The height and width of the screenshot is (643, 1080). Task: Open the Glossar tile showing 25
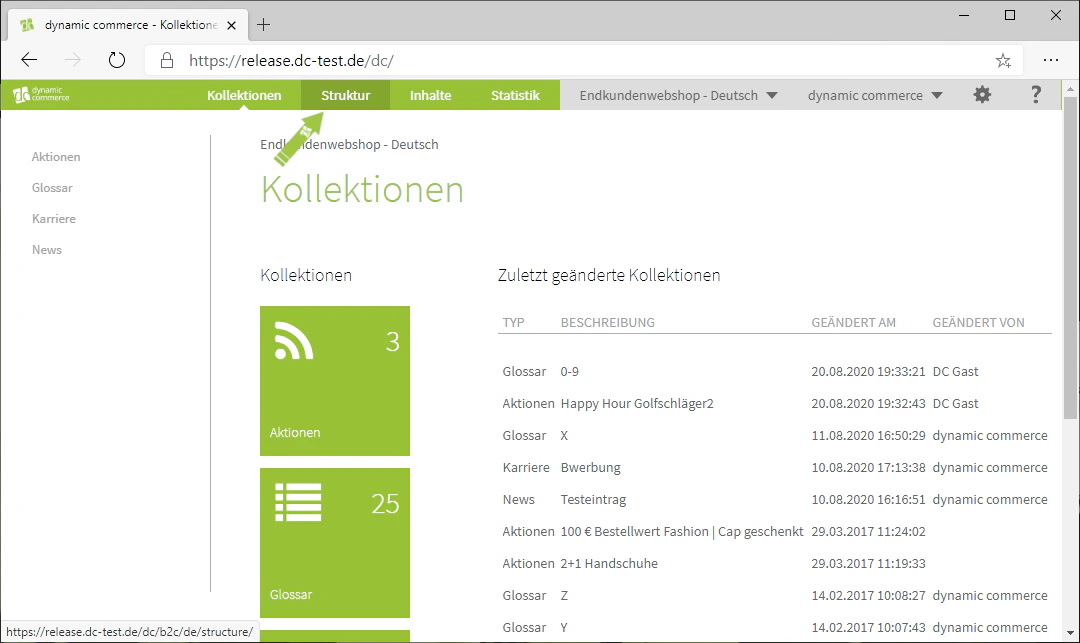click(x=335, y=542)
